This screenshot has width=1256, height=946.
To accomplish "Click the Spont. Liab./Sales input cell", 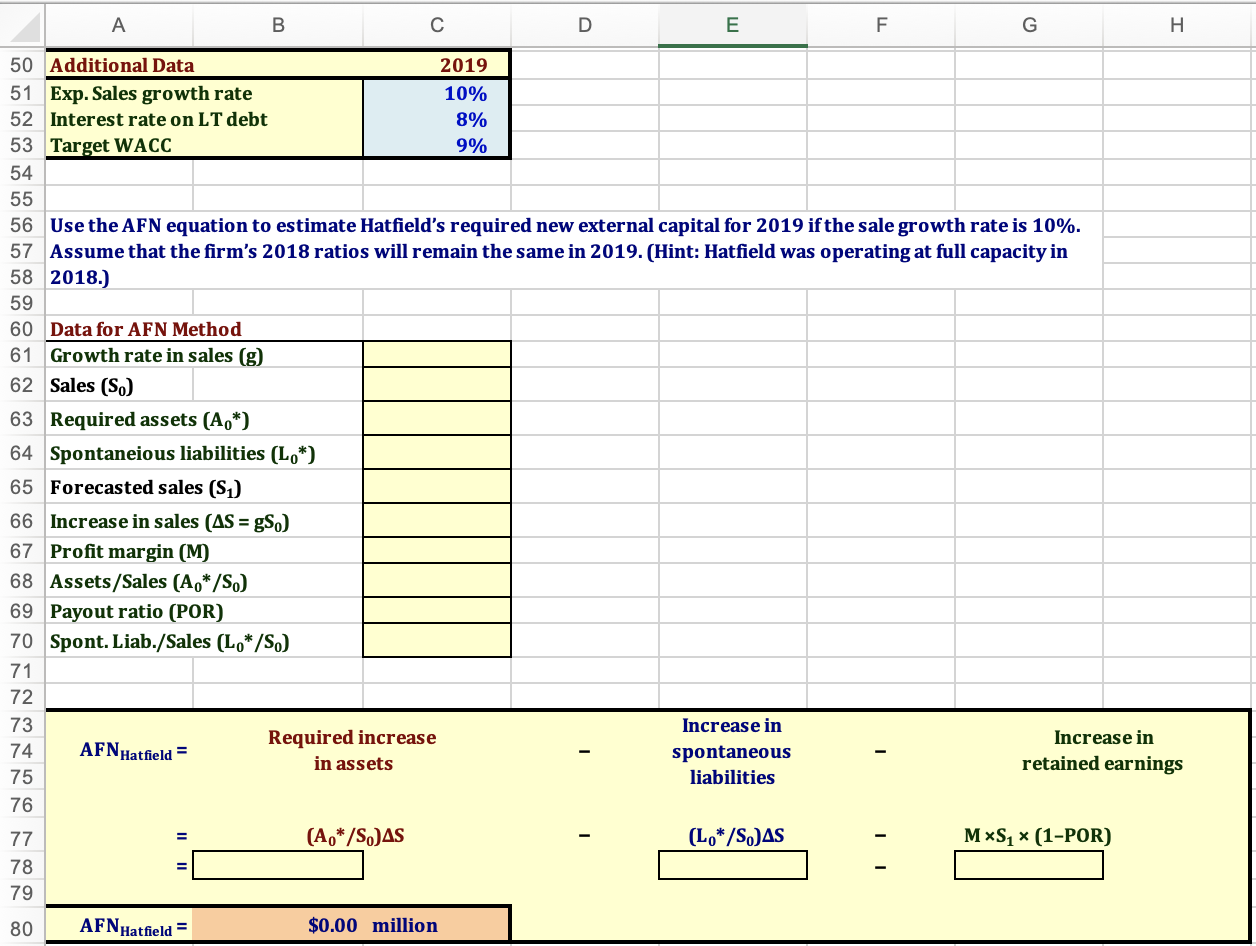I will point(437,641).
